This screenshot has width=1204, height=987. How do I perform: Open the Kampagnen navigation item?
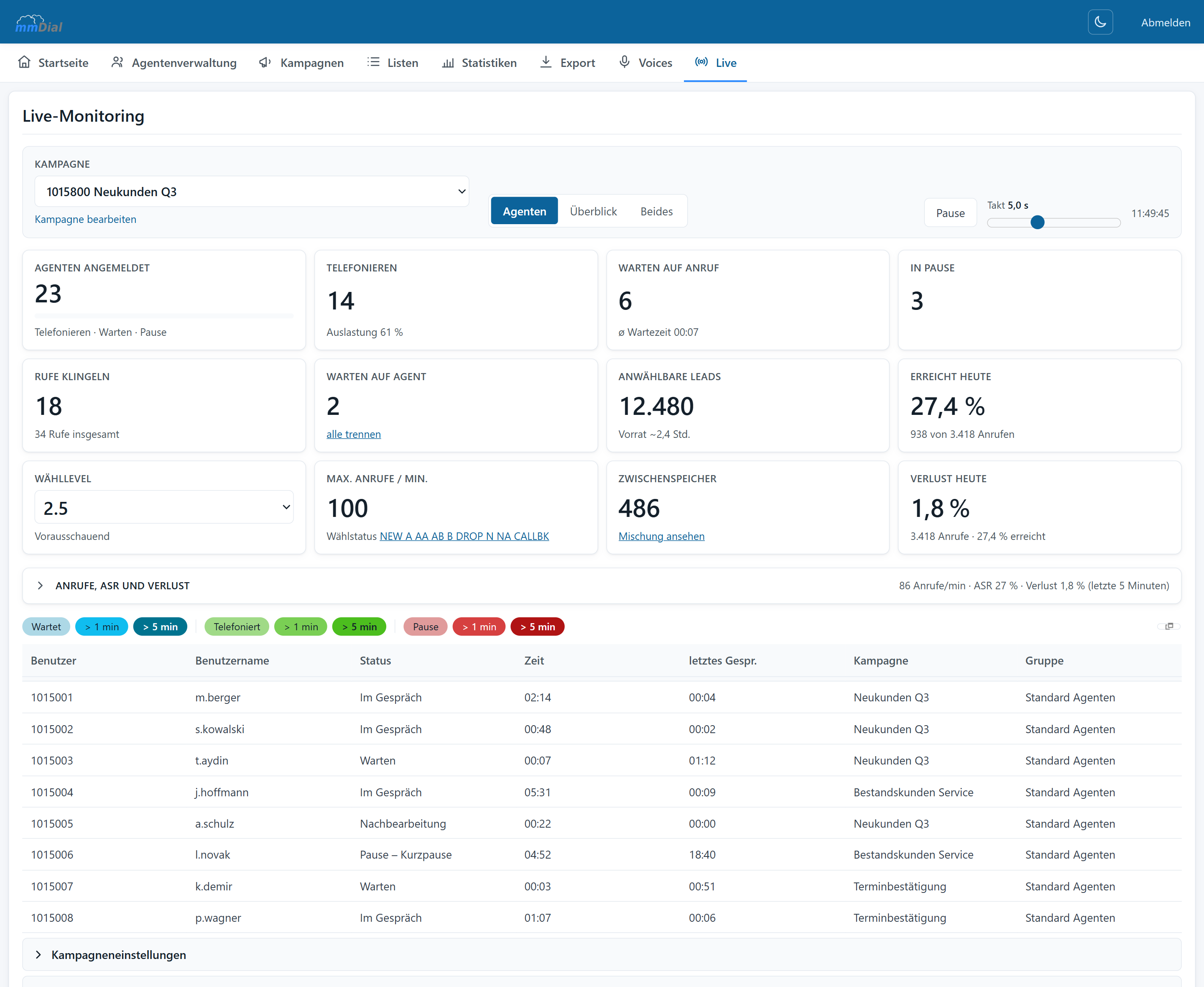[301, 63]
